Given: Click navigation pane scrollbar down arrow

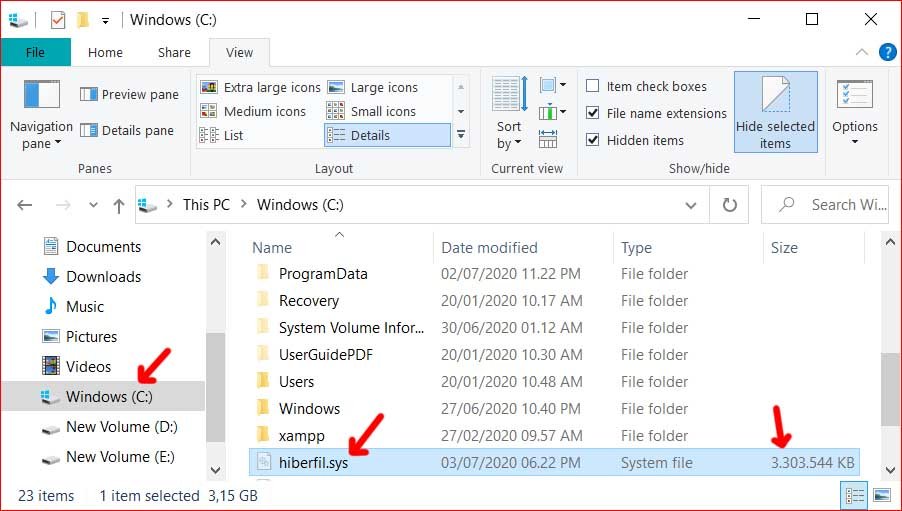Looking at the screenshot, I should click(216, 470).
